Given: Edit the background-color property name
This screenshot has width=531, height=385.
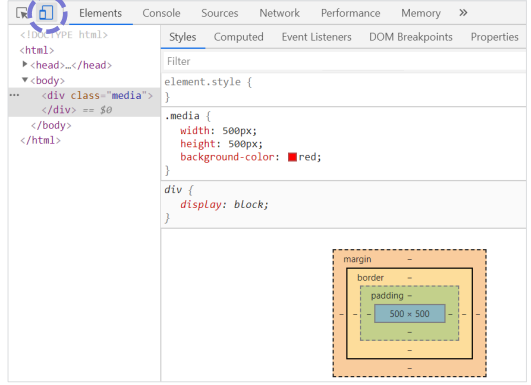Looking at the screenshot, I should [227, 157].
